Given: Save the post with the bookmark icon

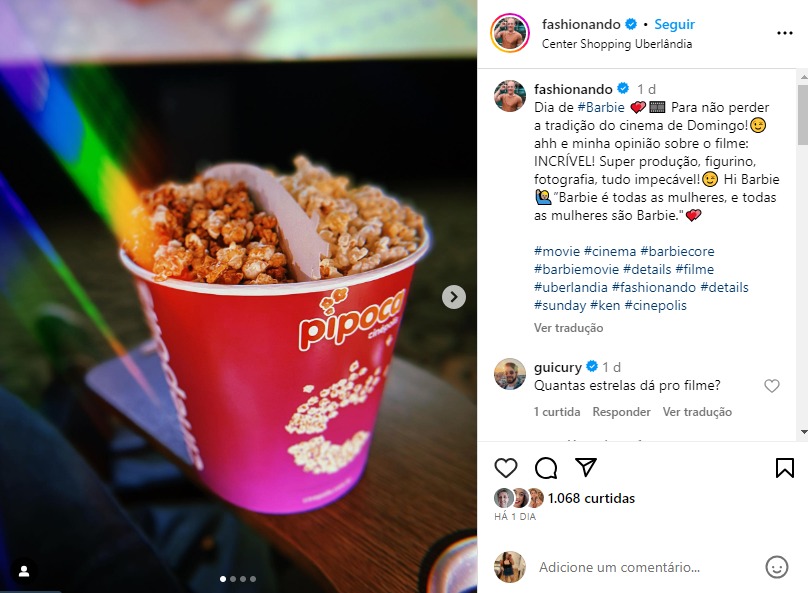Looking at the screenshot, I should [x=784, y=468].
